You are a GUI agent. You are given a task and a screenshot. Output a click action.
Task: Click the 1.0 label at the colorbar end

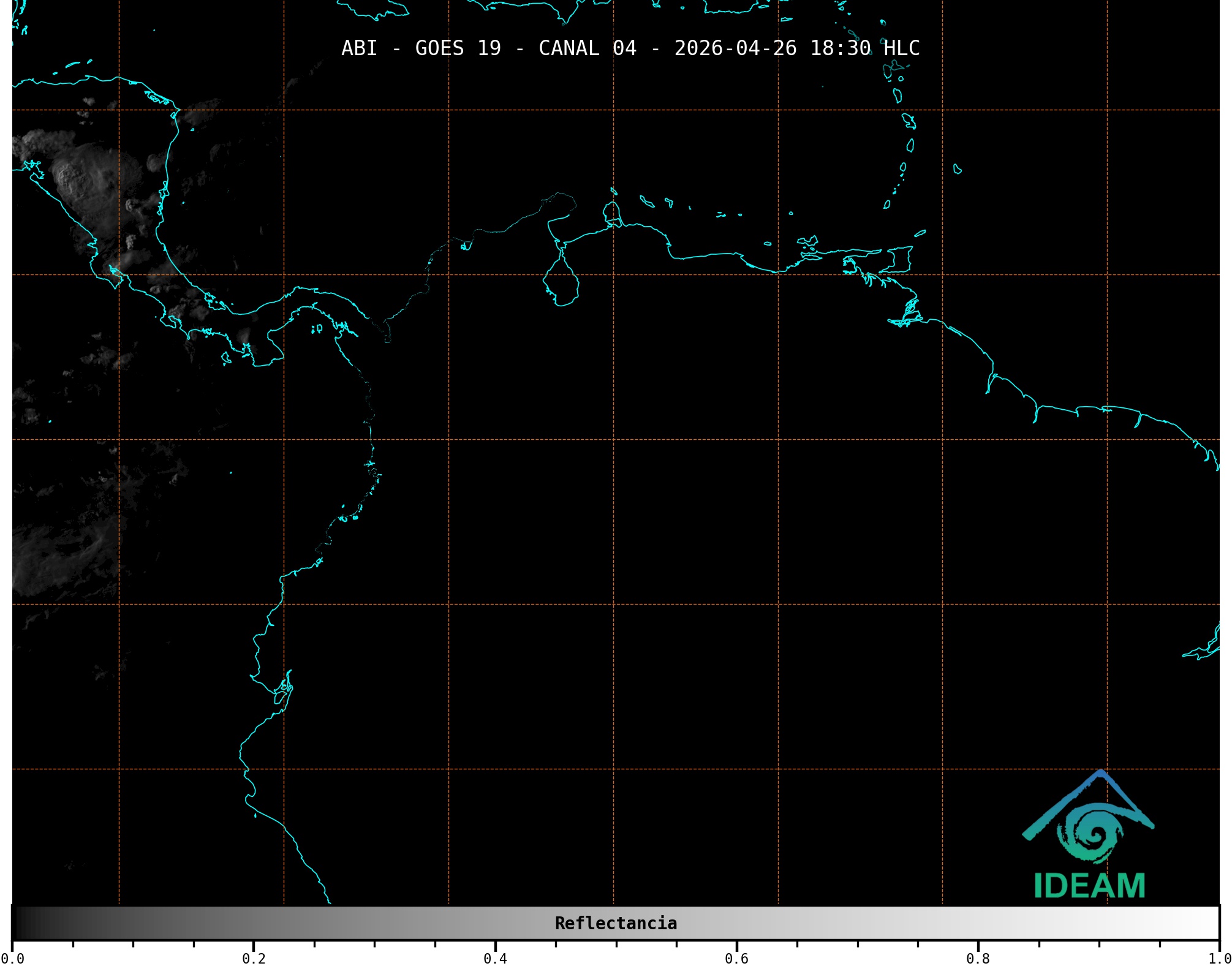1219,959
